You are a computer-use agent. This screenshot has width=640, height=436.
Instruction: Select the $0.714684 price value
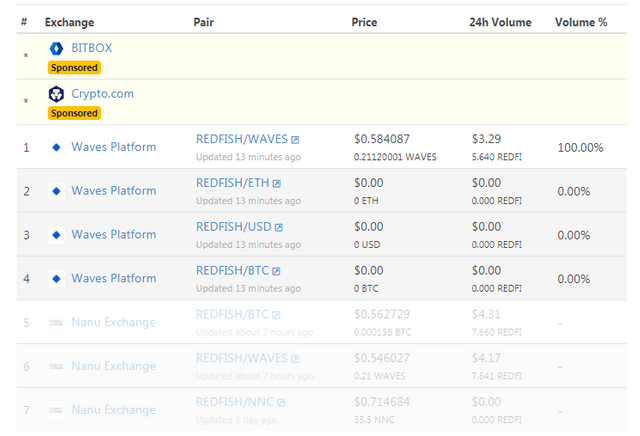click(x=382, y=402)
